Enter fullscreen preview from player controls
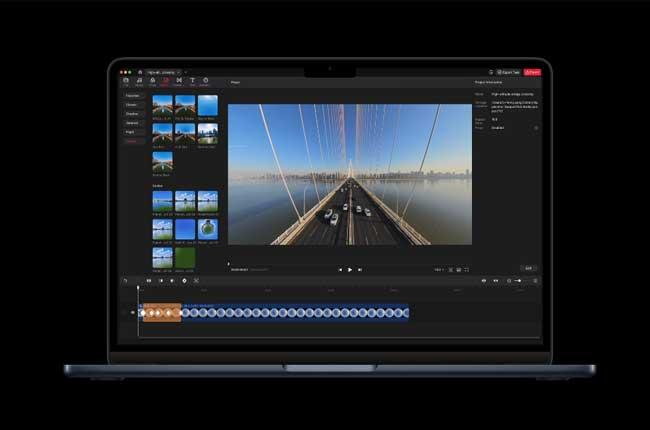This screenshot has width=650, height=430. tap(466, 269)
